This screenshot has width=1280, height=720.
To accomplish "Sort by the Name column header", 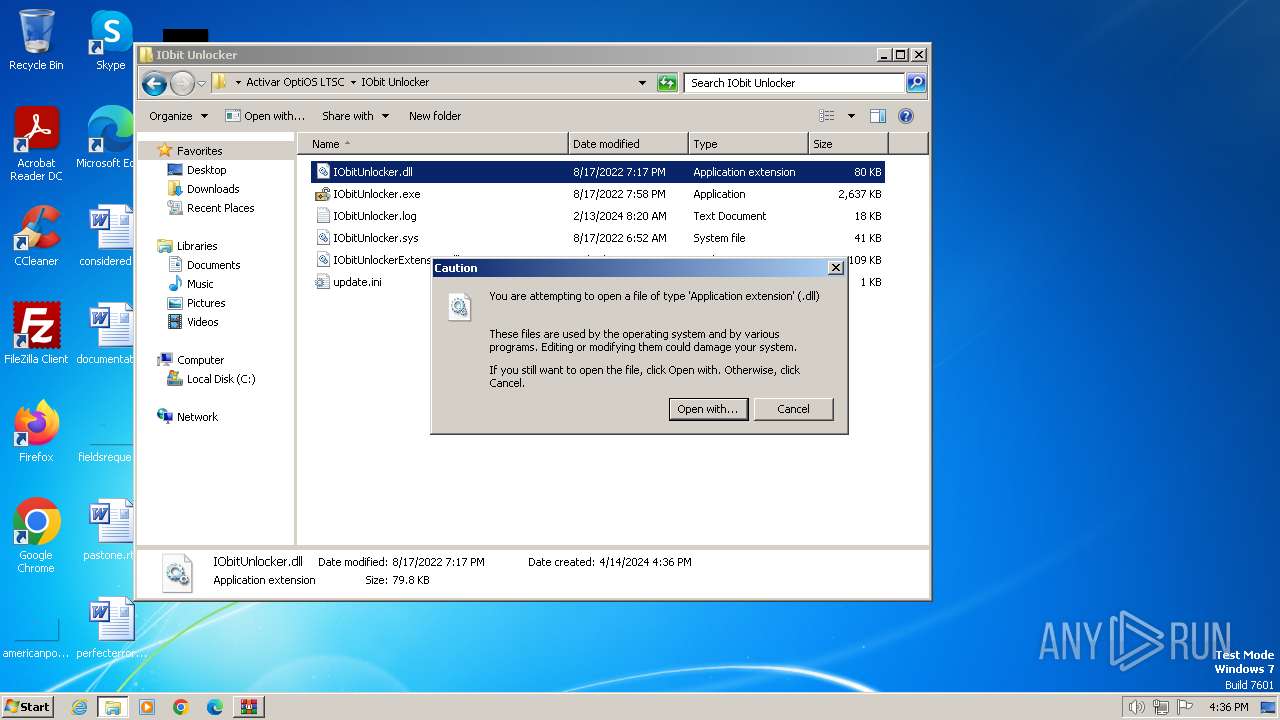I will pyautogui.click(x=433, y=144).
